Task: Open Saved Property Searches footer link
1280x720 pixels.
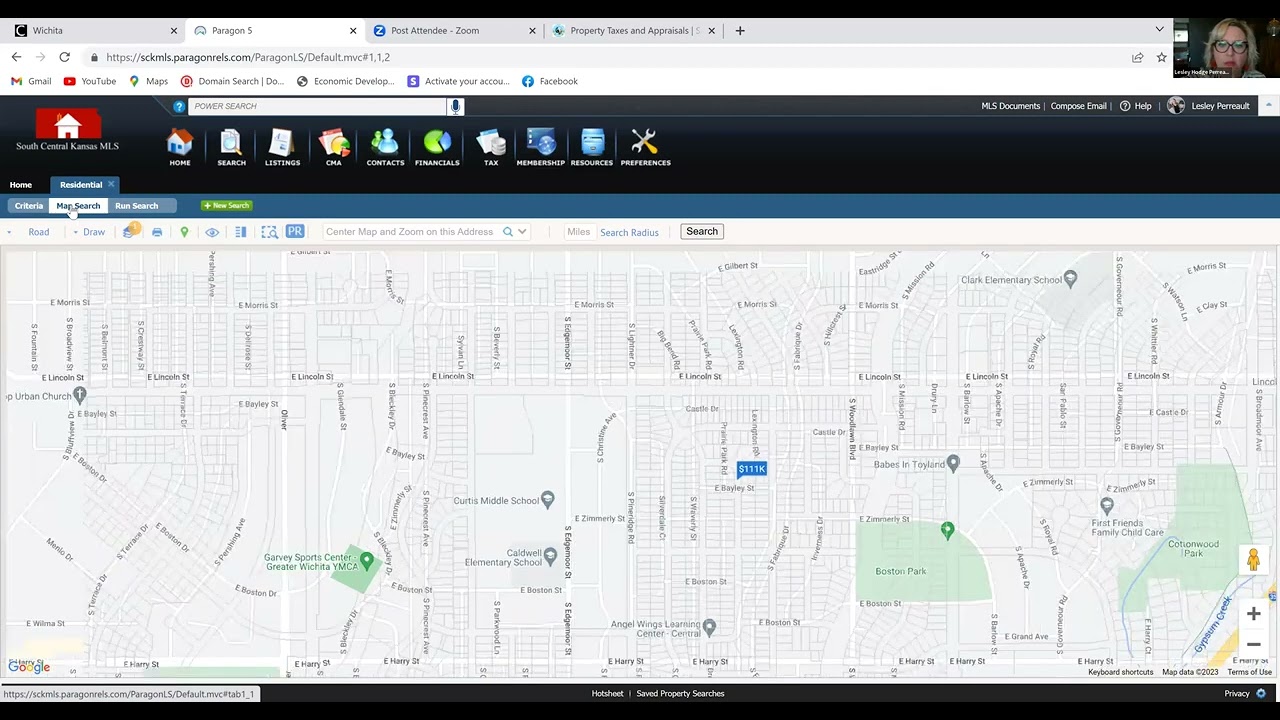Action: point(680,694)
